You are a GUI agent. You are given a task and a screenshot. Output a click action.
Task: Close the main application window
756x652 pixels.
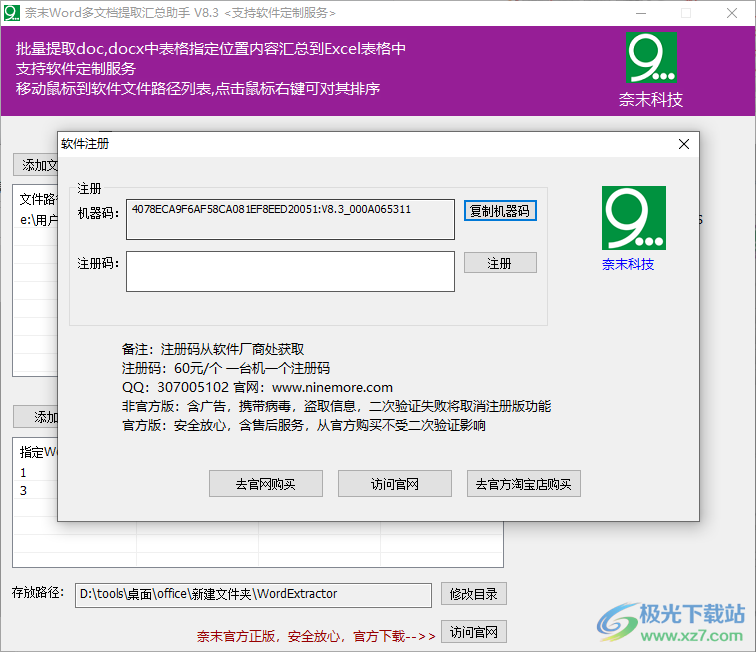coord(731,13)
